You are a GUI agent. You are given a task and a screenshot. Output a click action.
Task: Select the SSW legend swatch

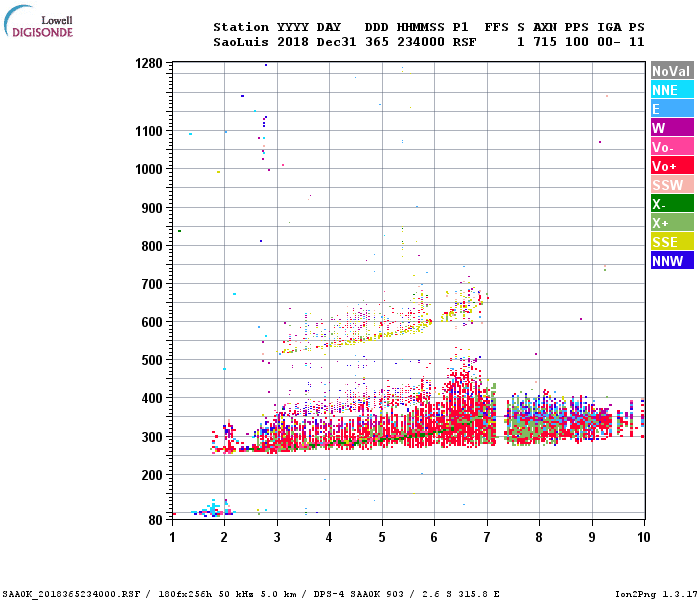672,184
